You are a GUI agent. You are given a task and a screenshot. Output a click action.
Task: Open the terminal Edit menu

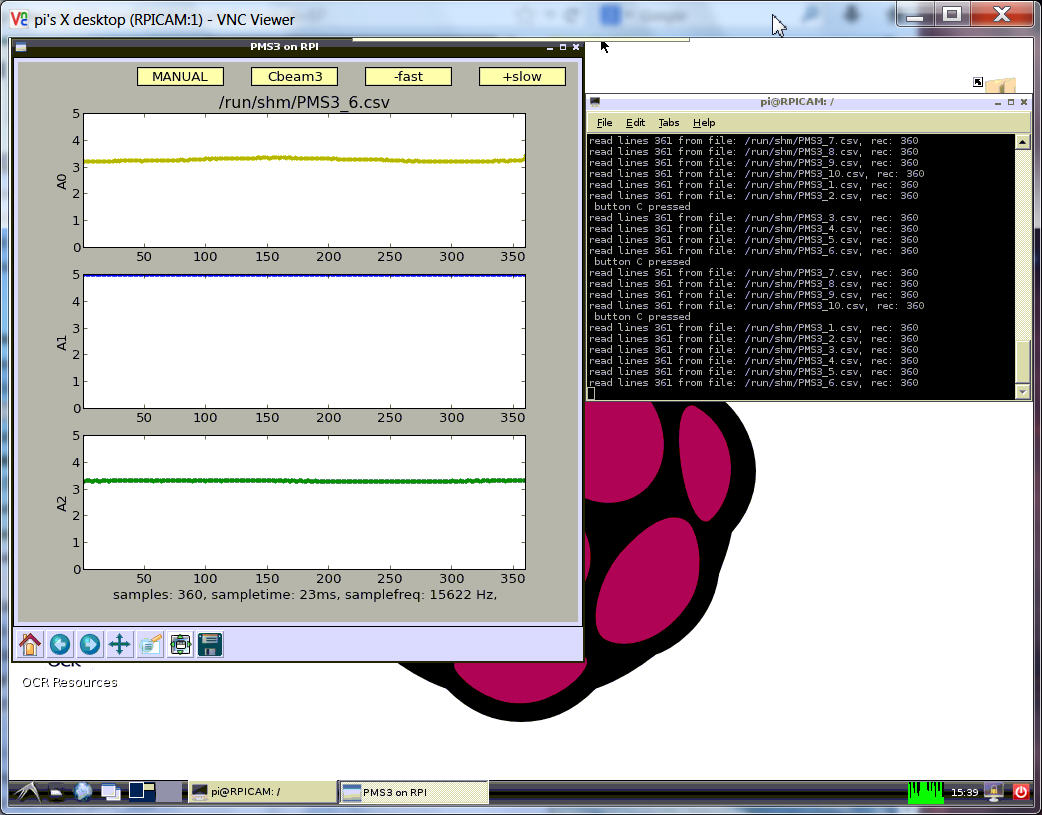pyautogui.click(x=635, y=123)
